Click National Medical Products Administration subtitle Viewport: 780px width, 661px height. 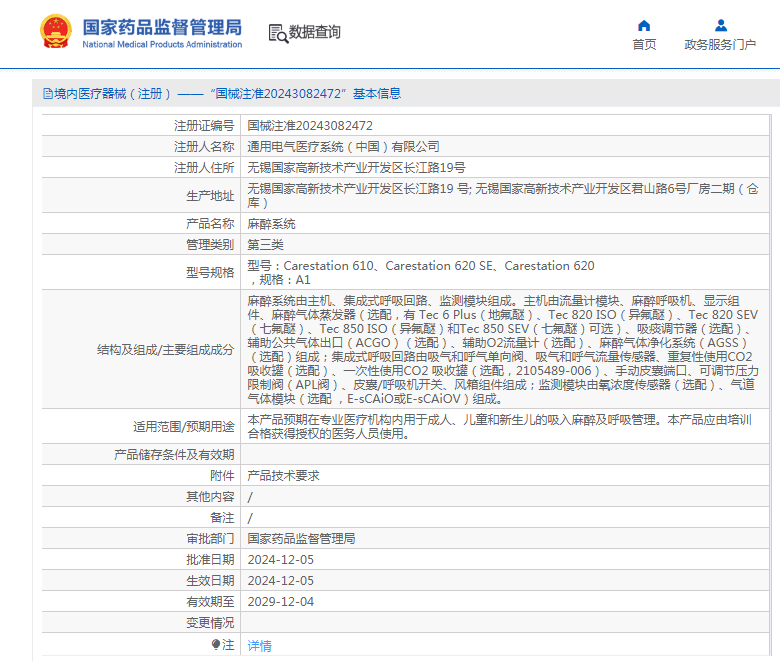point(162,44)
